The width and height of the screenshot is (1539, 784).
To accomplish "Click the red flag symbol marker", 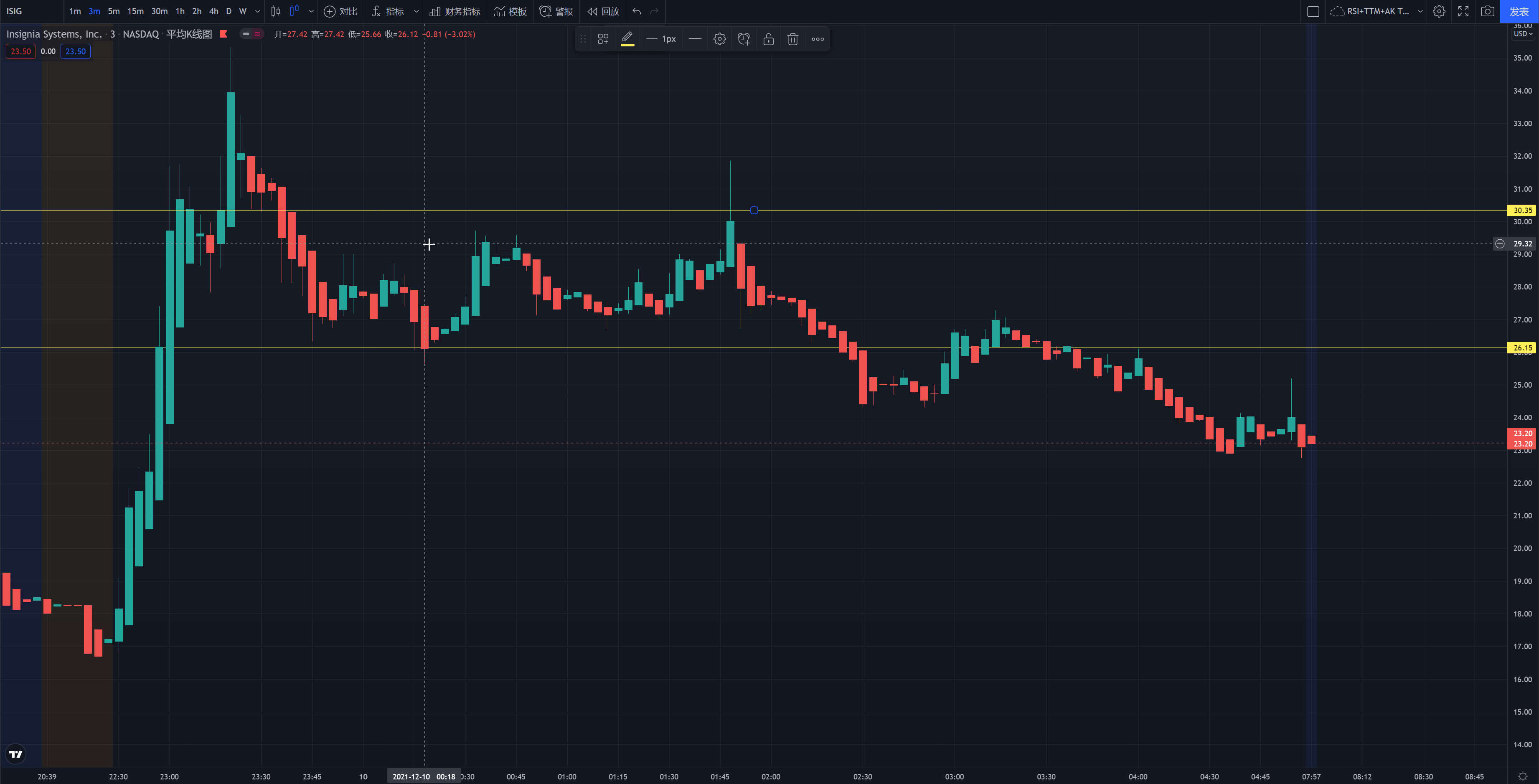I will tap(223, 34).
